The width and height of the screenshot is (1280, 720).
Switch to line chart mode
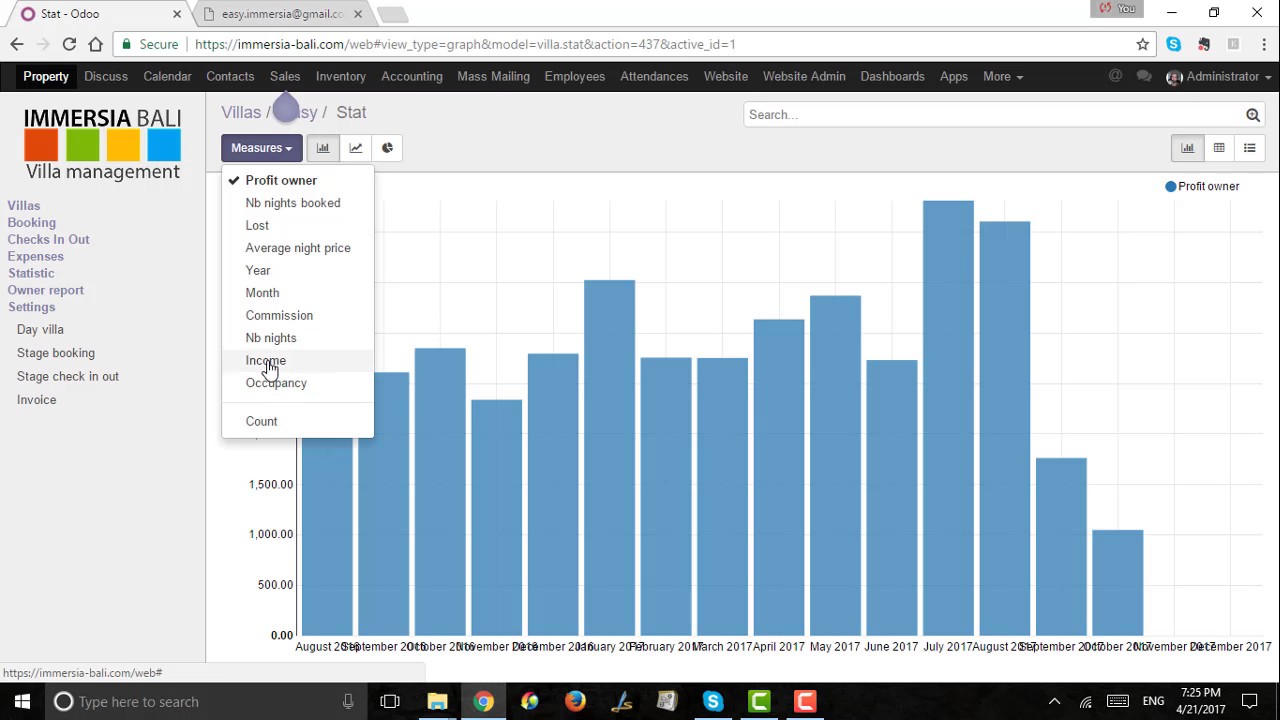point(355,148)
